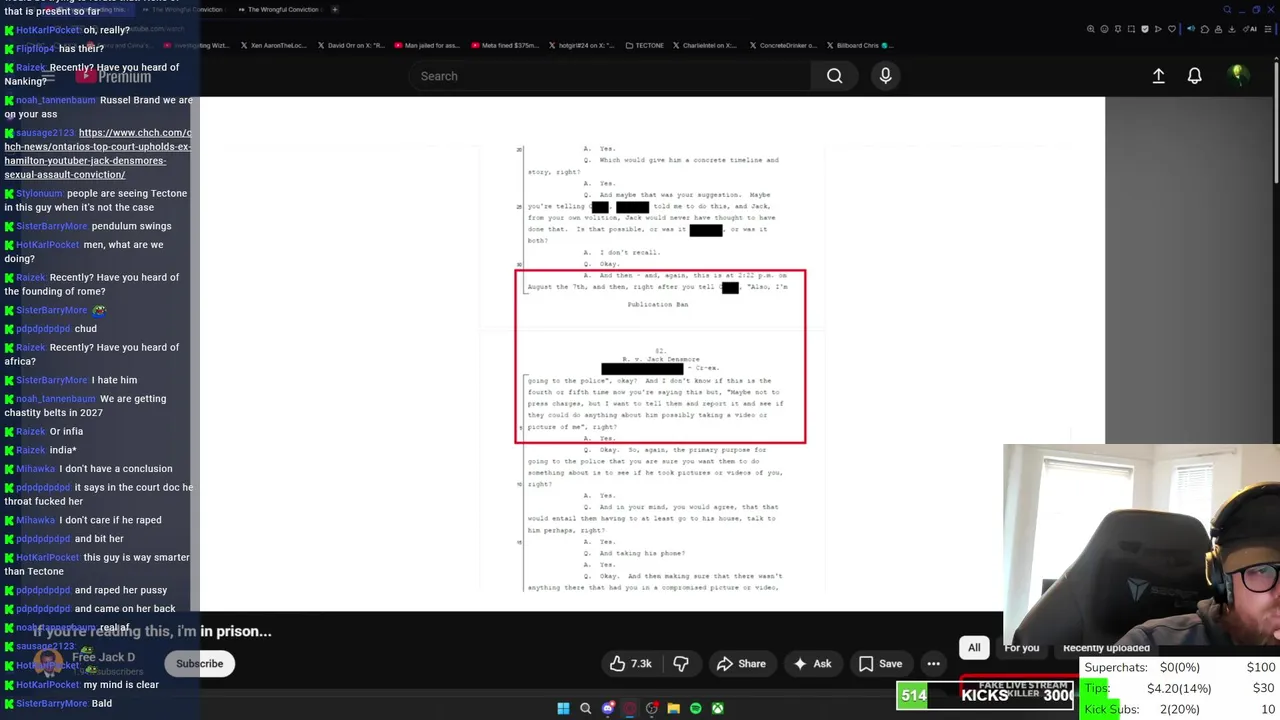Open YouTube notifications bell
1280x720 pixels.
(x=1194, y=76)
